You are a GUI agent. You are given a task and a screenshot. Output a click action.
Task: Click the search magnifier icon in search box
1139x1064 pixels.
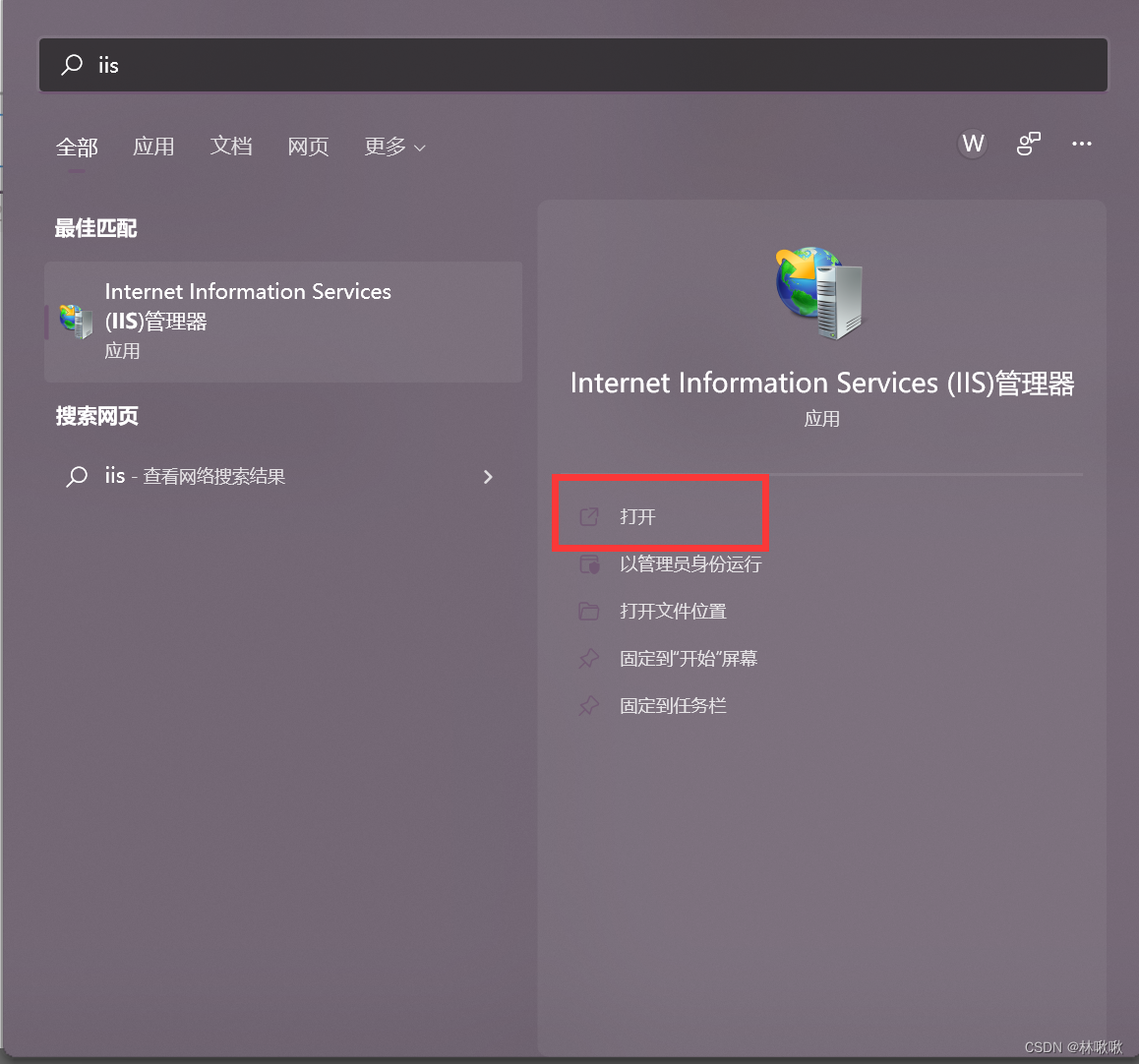71,65
